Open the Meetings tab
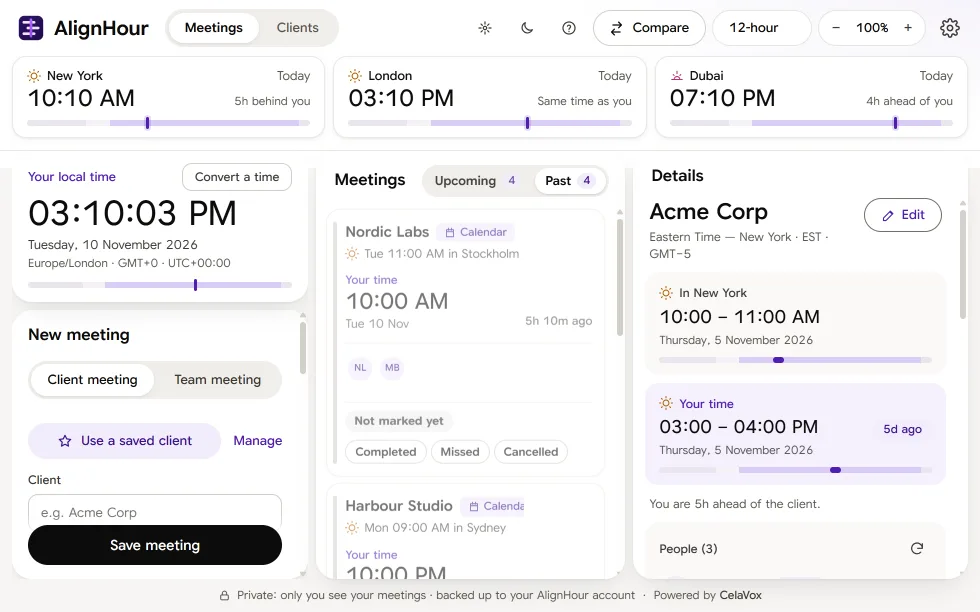980x612 pixels. 214,28
